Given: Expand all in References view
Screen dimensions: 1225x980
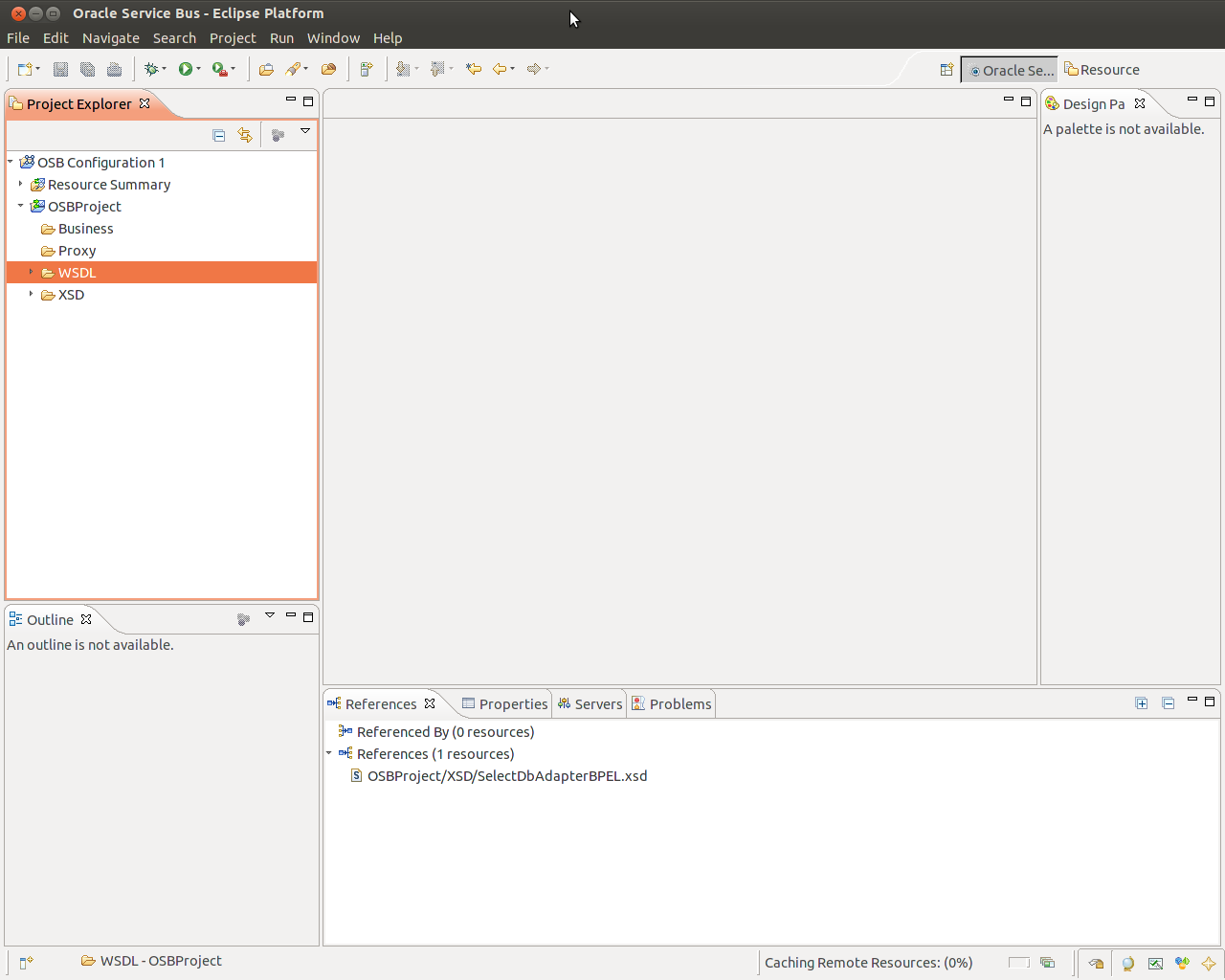Looking at the screenshot, I should click(x=1142, y=703).
